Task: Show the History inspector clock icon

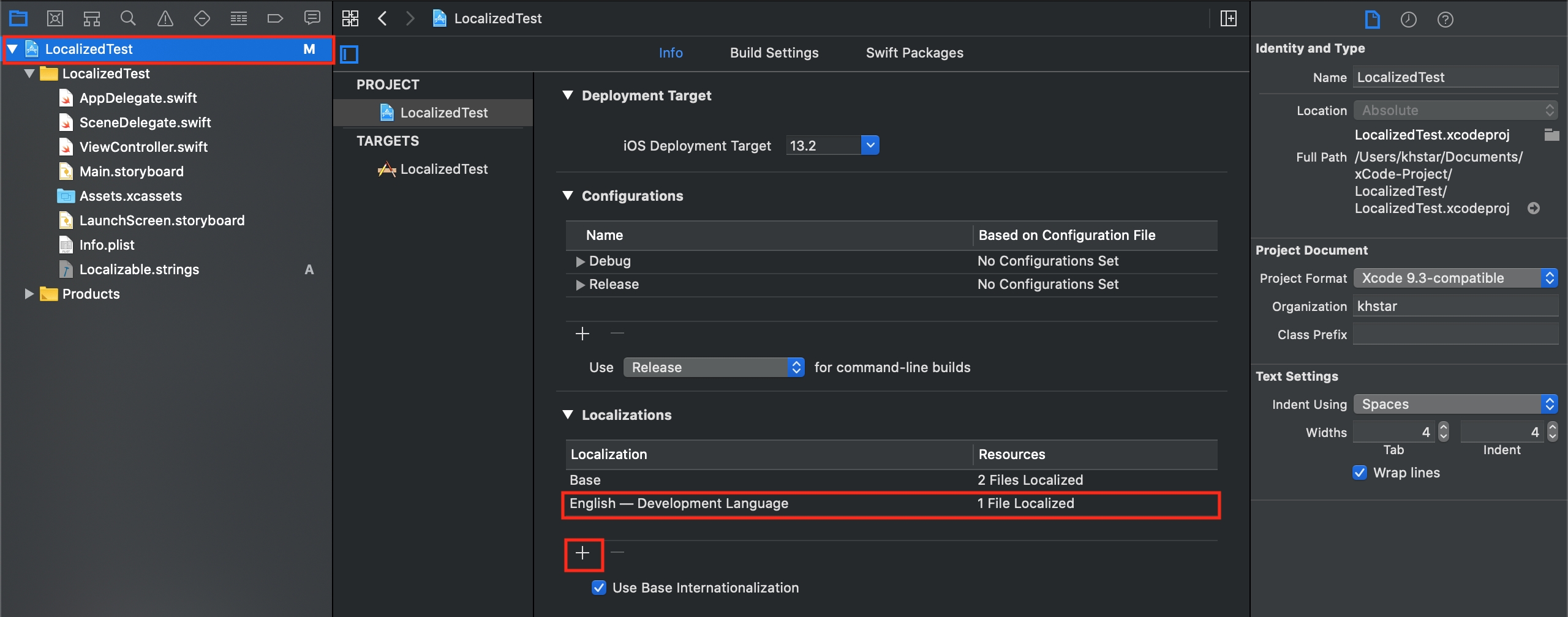Action: (x=1409, y=20)
